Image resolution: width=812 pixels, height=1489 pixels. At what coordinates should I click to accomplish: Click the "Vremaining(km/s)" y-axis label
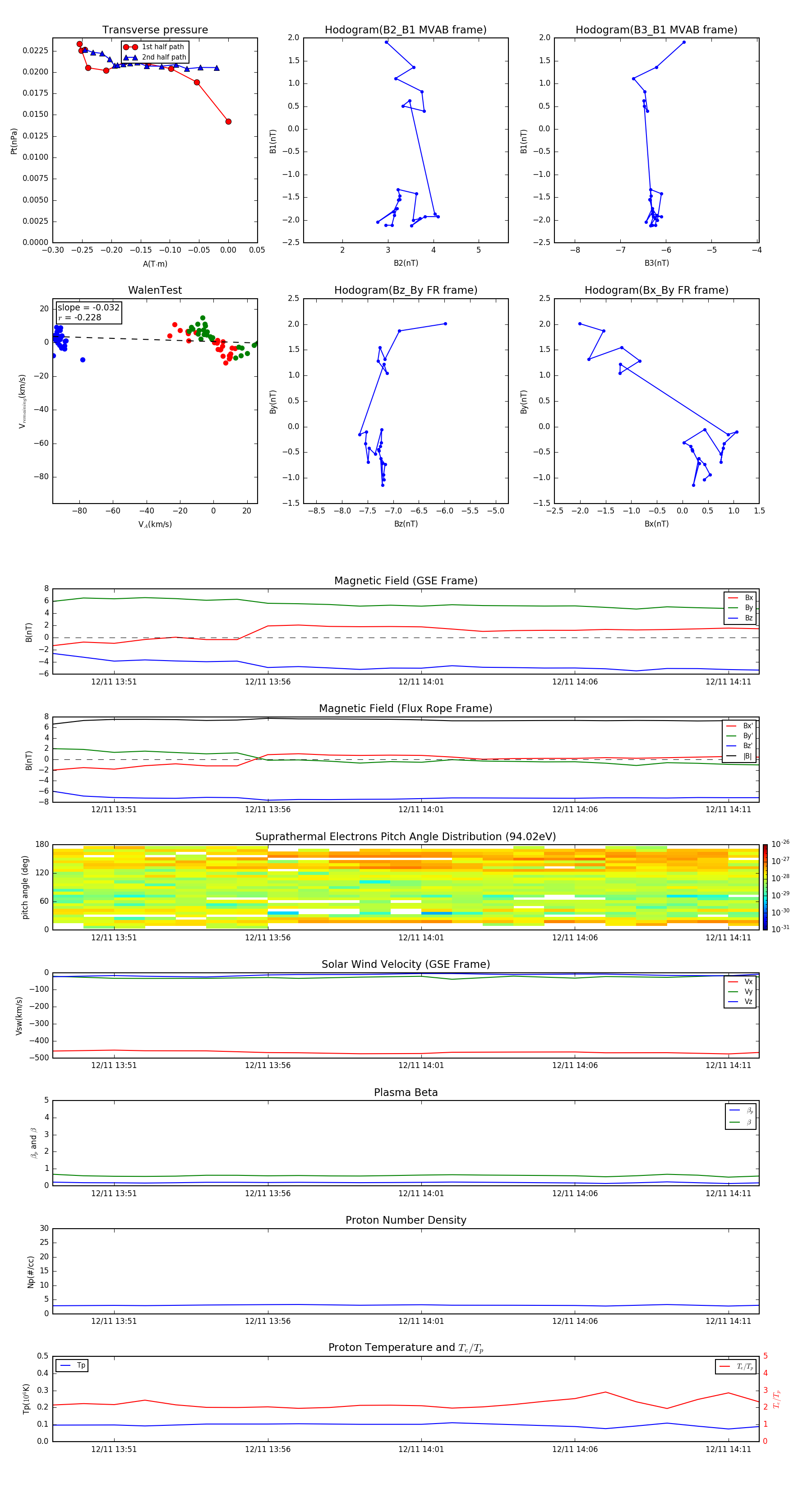pyautogui.click(x=23, y=401)
